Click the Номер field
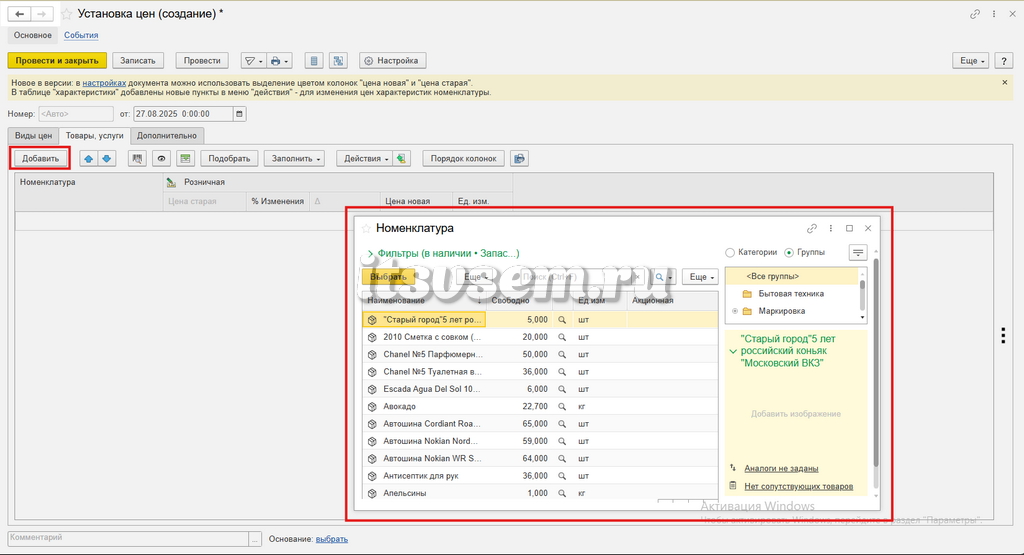The height and width of the screenshot is (555, 1024). pos(76,114)
